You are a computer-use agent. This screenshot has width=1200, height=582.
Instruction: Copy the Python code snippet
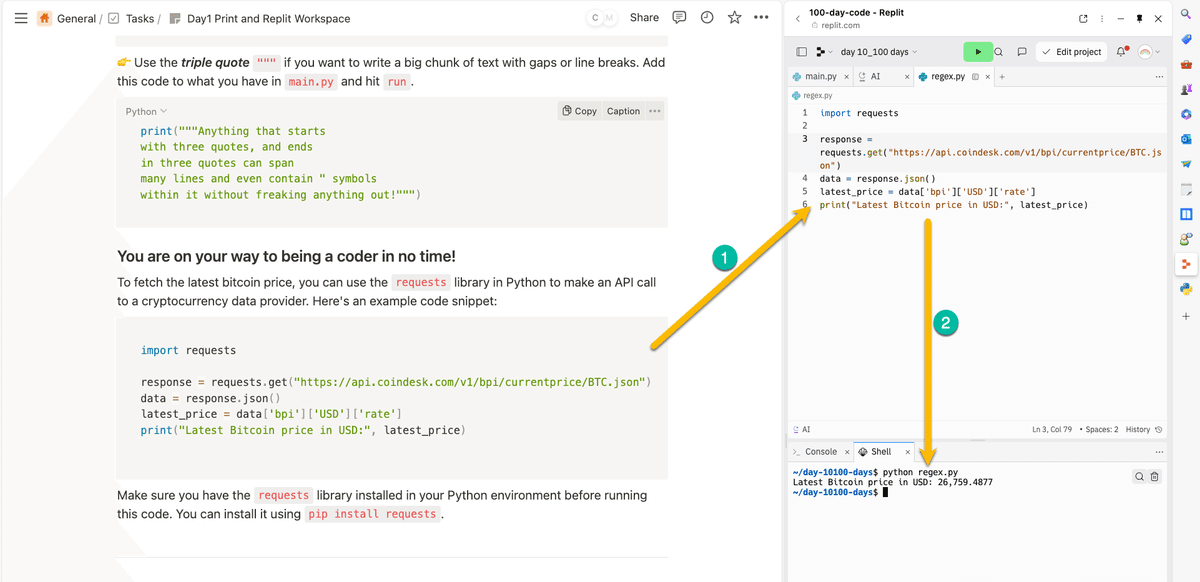coord(578,111)
